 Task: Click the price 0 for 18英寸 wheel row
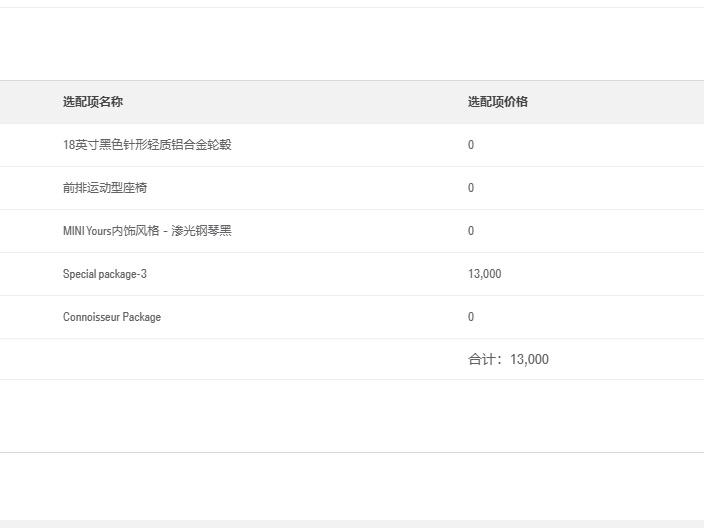click(471, 145)
